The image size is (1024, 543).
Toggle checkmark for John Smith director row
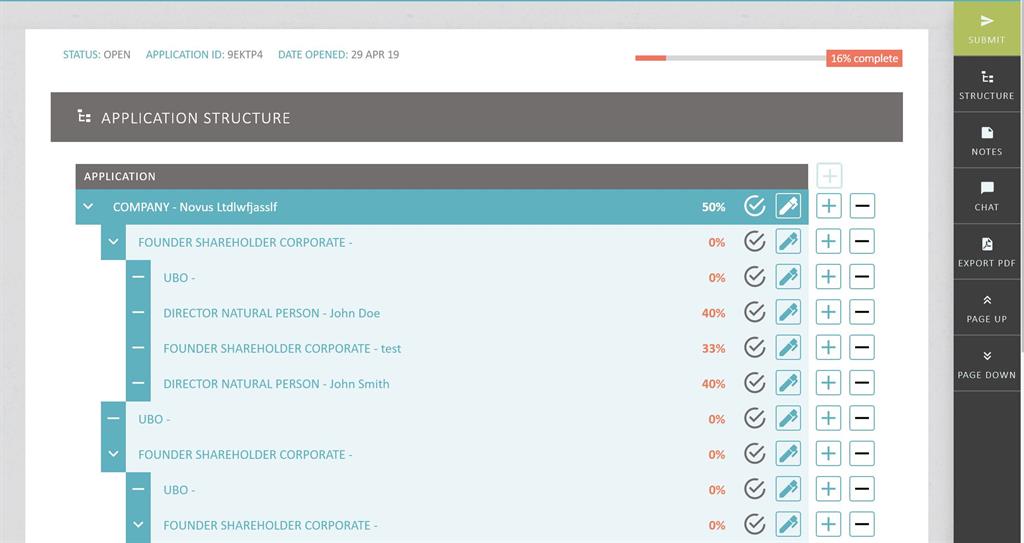[755, 384]
